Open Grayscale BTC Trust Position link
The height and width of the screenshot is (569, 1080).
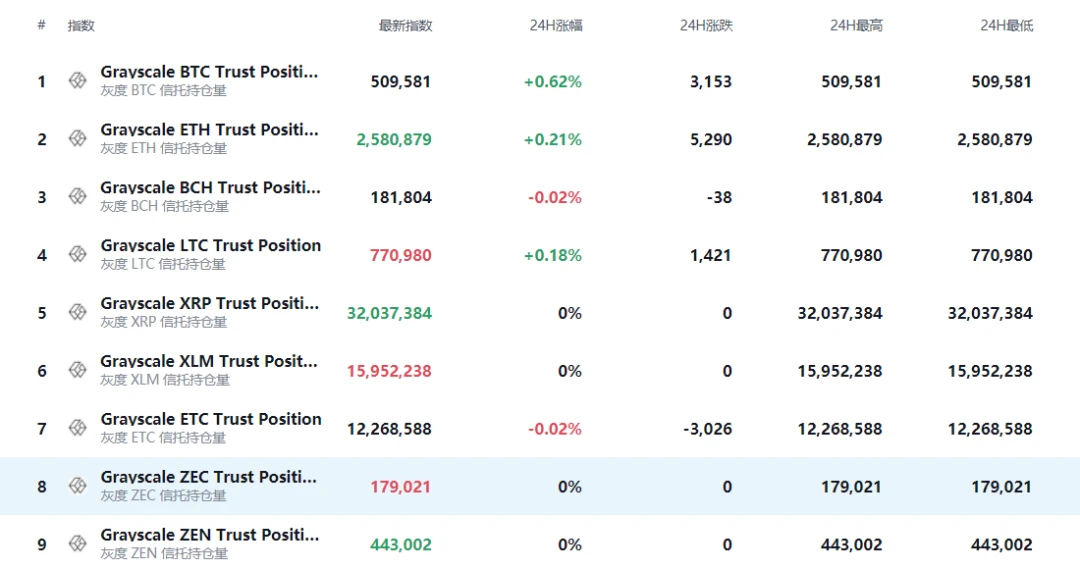click(x=209, y=73)
